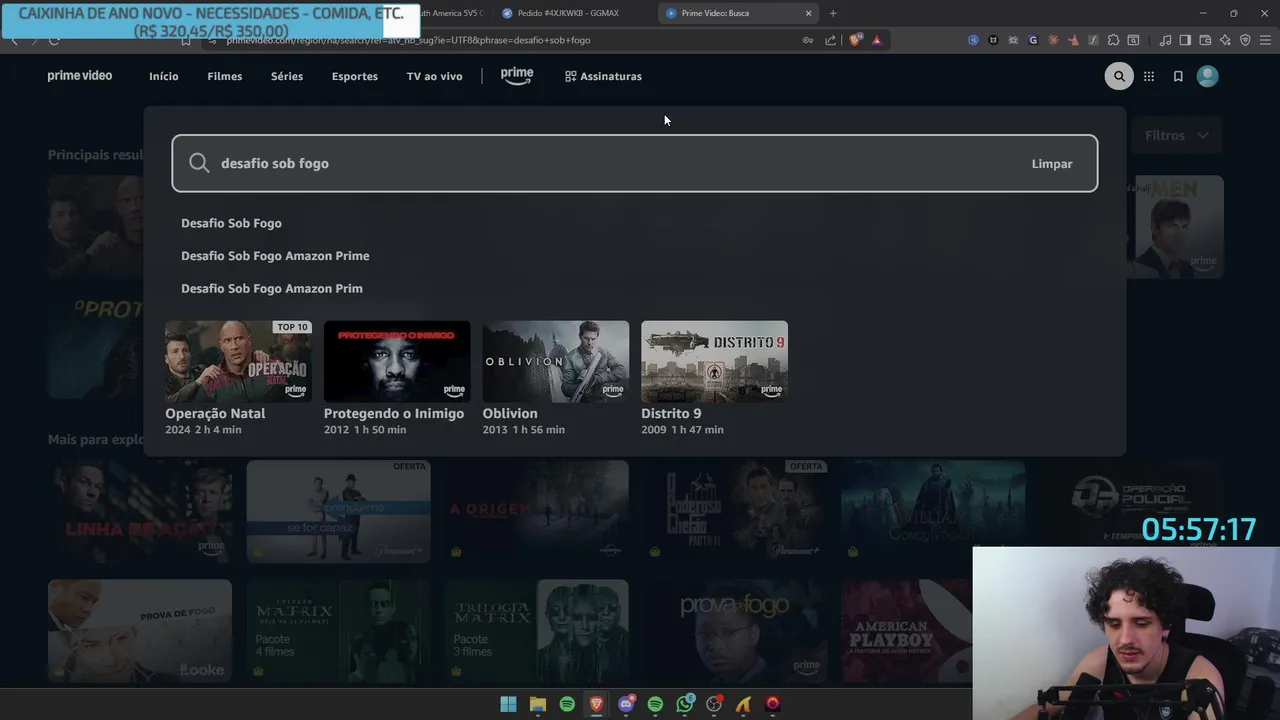Image resolution: width=1280 pixels, height=720 pixels.
Task: Open the Operação Natal thumbnail
Action: tap(238, 361)
